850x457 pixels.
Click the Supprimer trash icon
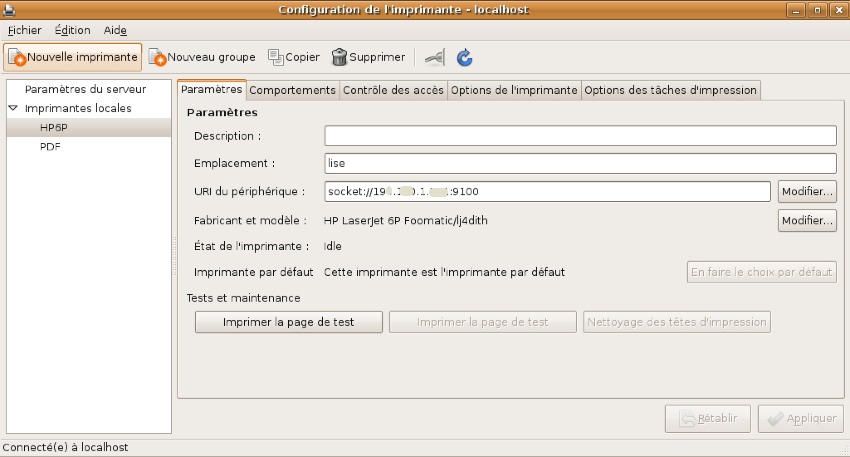point(340,58)
